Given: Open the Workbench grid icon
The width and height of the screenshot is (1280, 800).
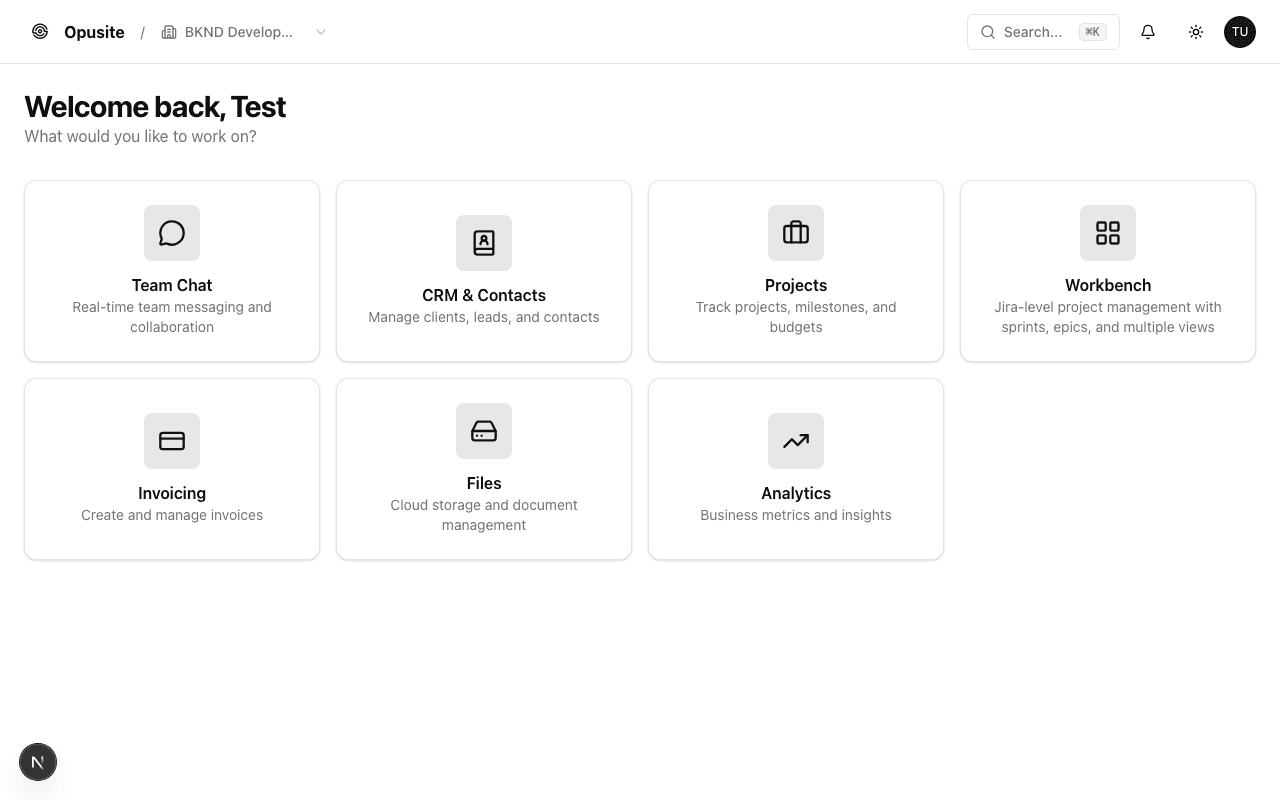Looking at the screenshot, I should point(1108,233).
